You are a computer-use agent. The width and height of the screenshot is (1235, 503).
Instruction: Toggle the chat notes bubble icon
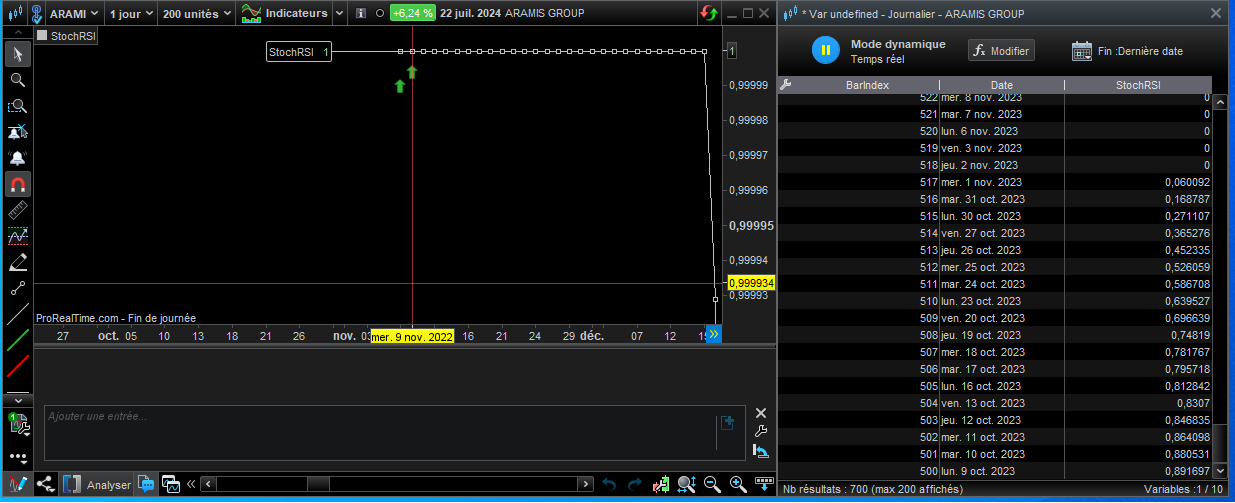tap(147, 485)
